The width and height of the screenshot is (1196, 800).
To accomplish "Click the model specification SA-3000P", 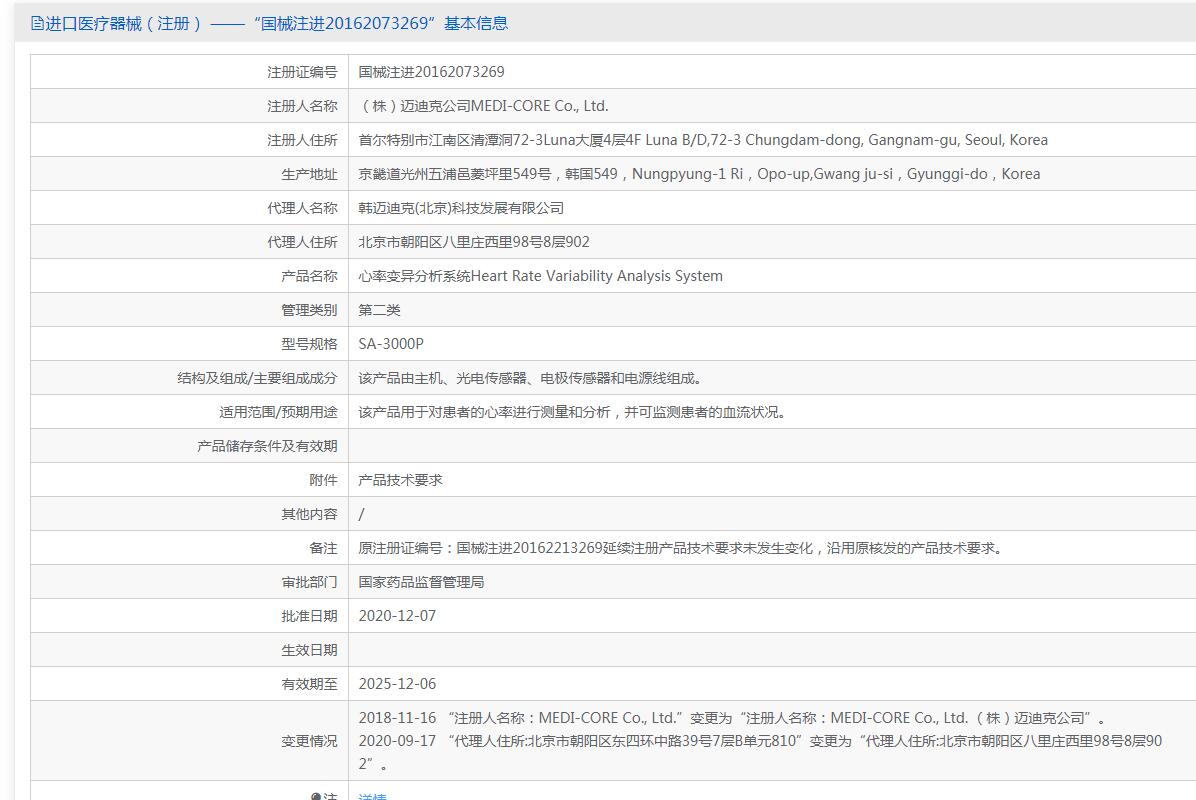I will click(391, 344).
